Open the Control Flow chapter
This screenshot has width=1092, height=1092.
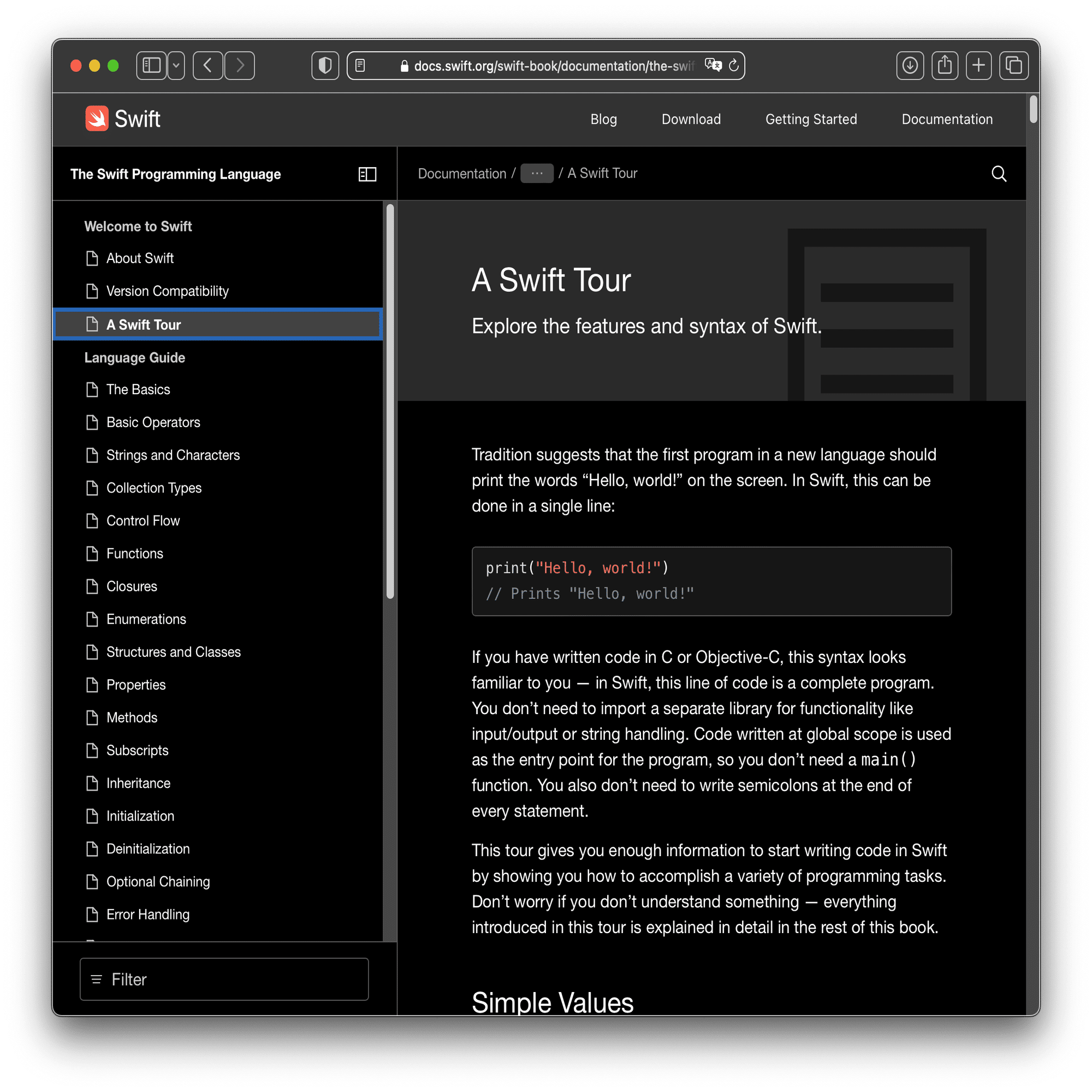143,520
